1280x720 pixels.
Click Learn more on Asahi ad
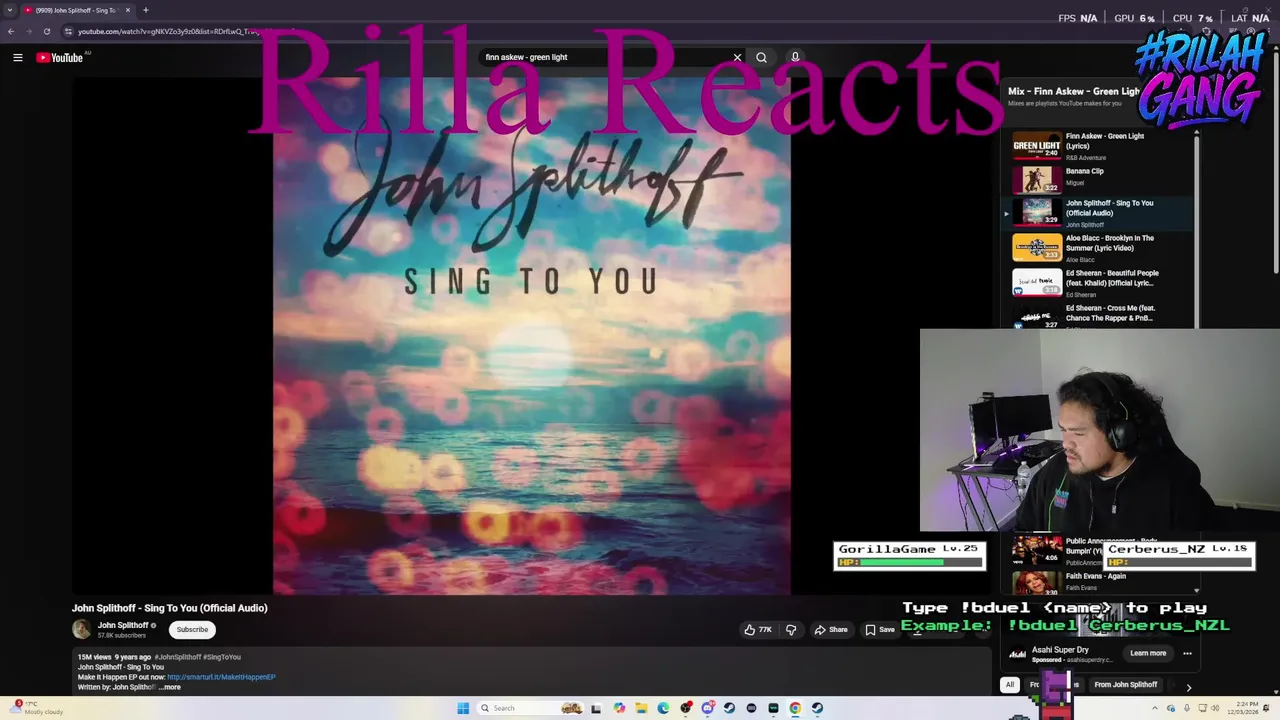point(1148,653)
